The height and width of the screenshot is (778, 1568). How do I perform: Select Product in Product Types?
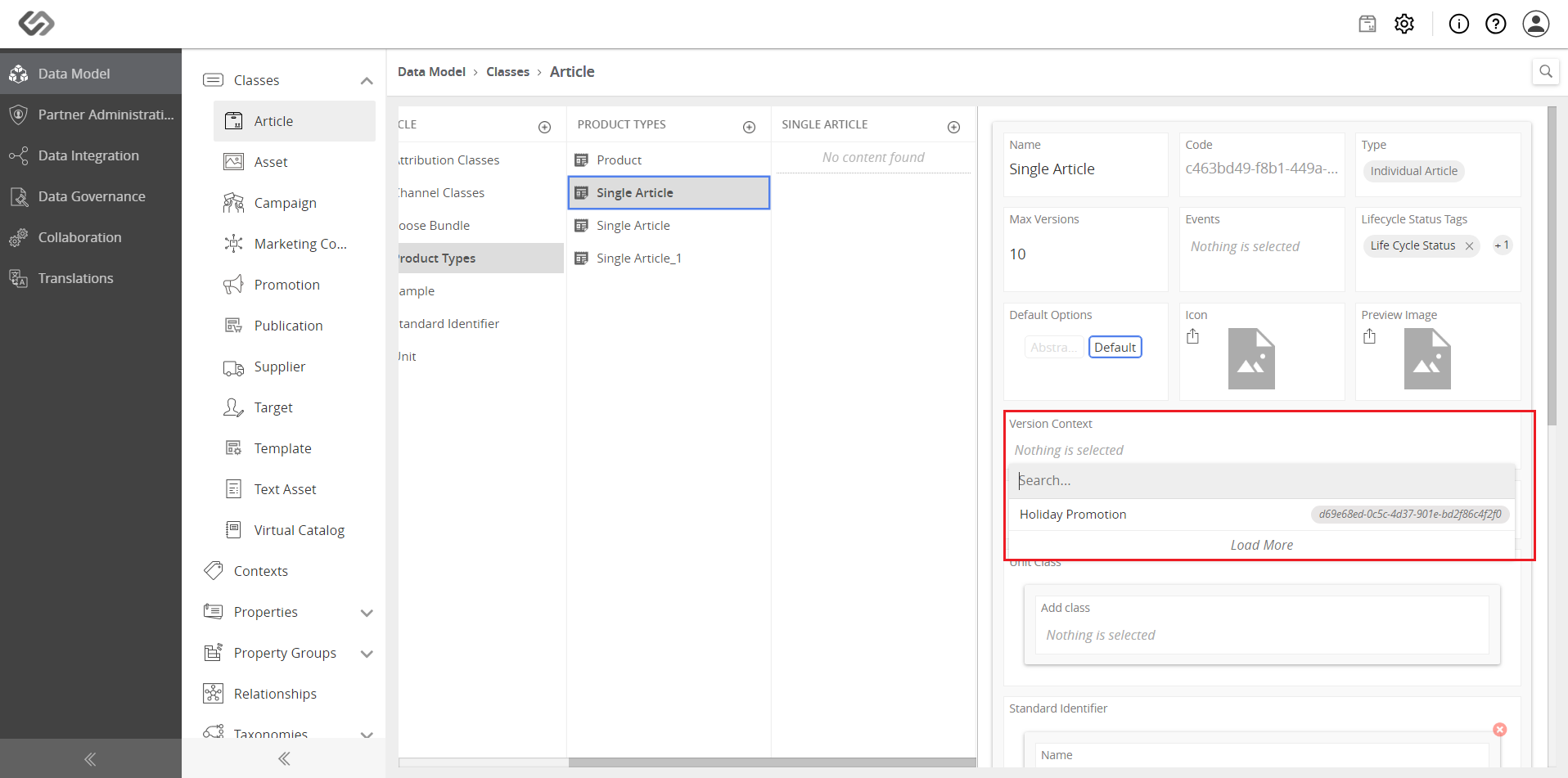pyautogui.click(x=669, y=160)
